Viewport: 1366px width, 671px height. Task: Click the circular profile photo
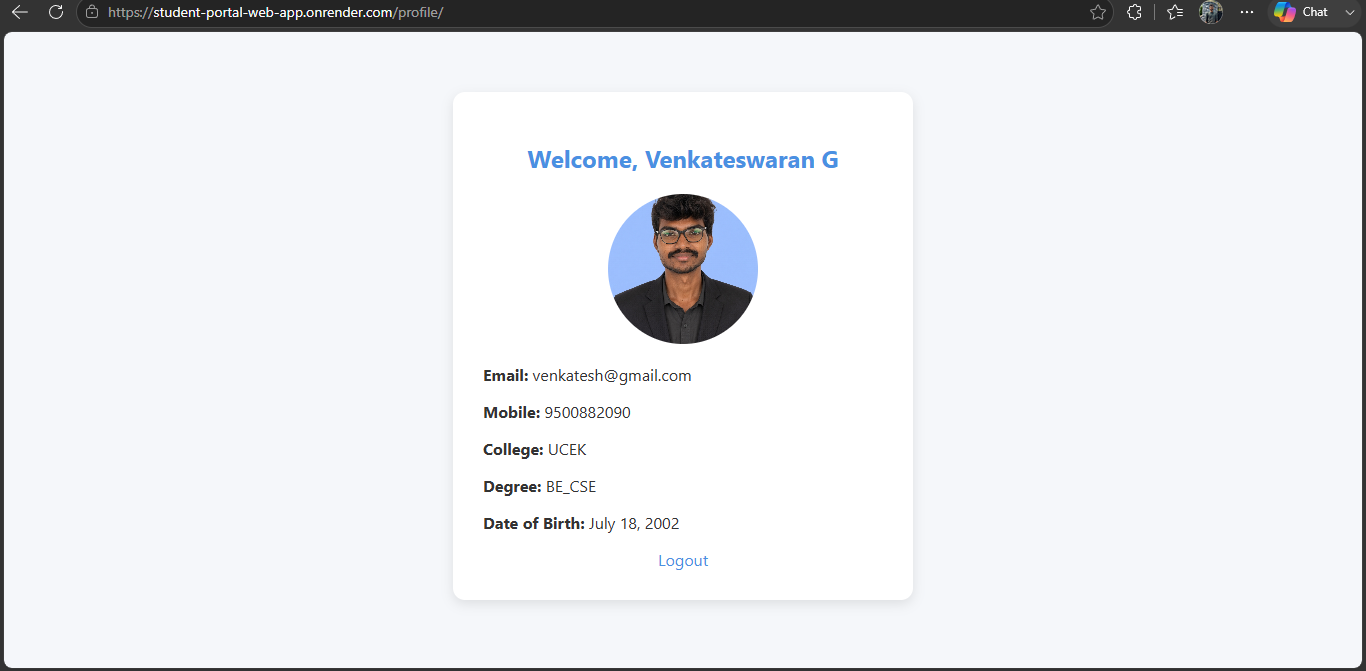coord(683,269)
